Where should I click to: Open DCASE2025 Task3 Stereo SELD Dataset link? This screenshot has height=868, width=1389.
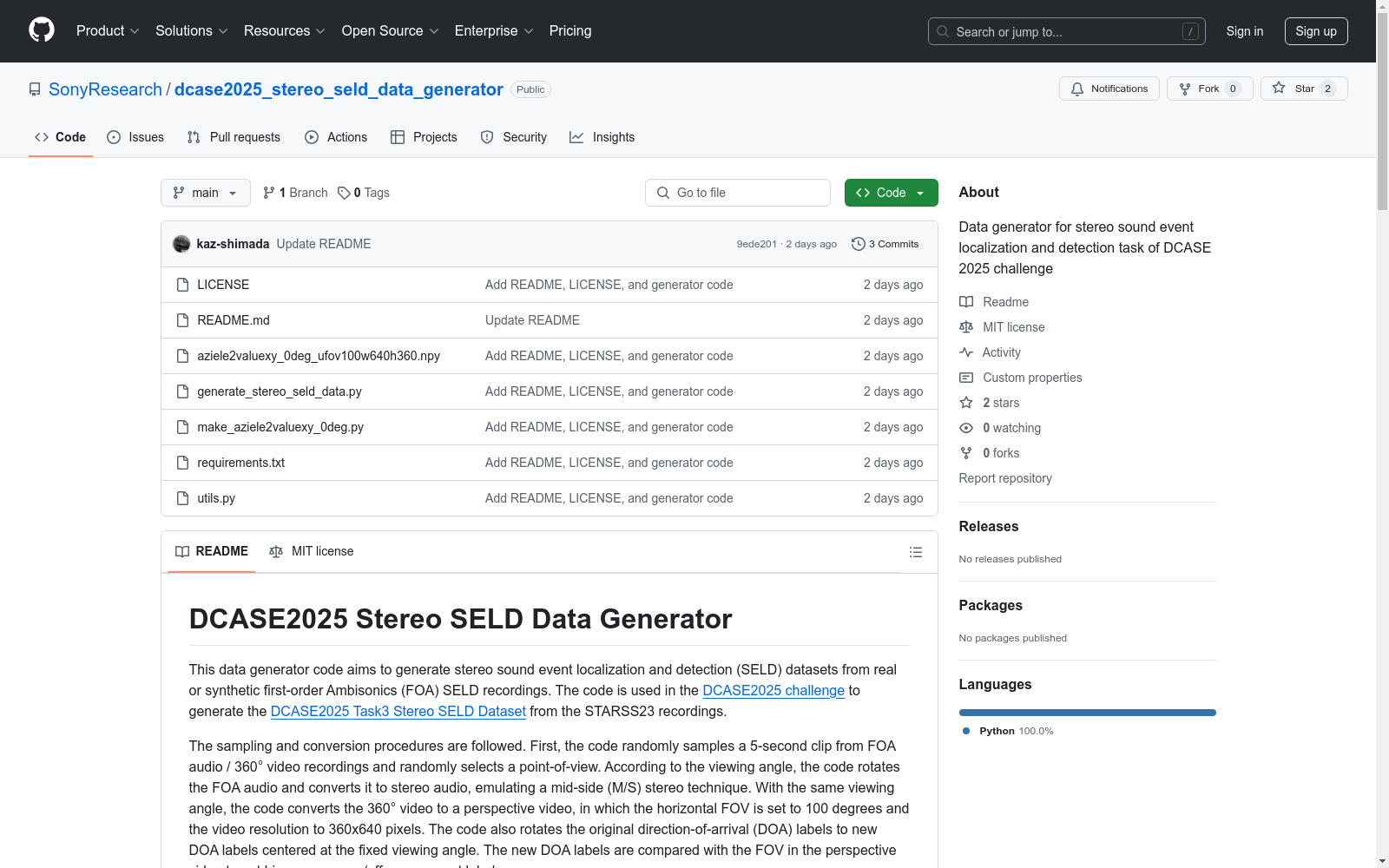pyautogui.click(x=398, y=711)
